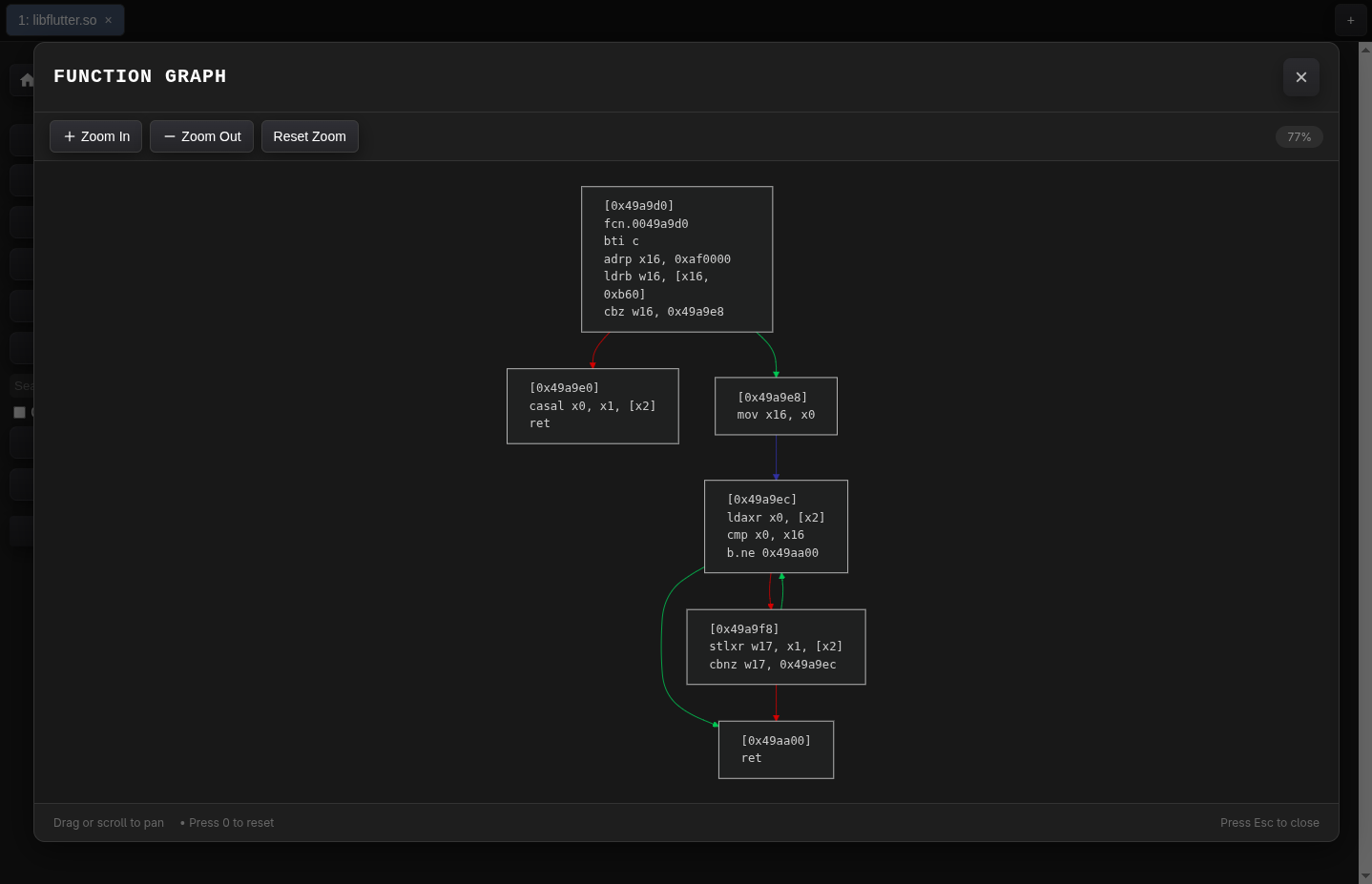
Task: Reset the graph zoom level
Action: tap(309, 136)
